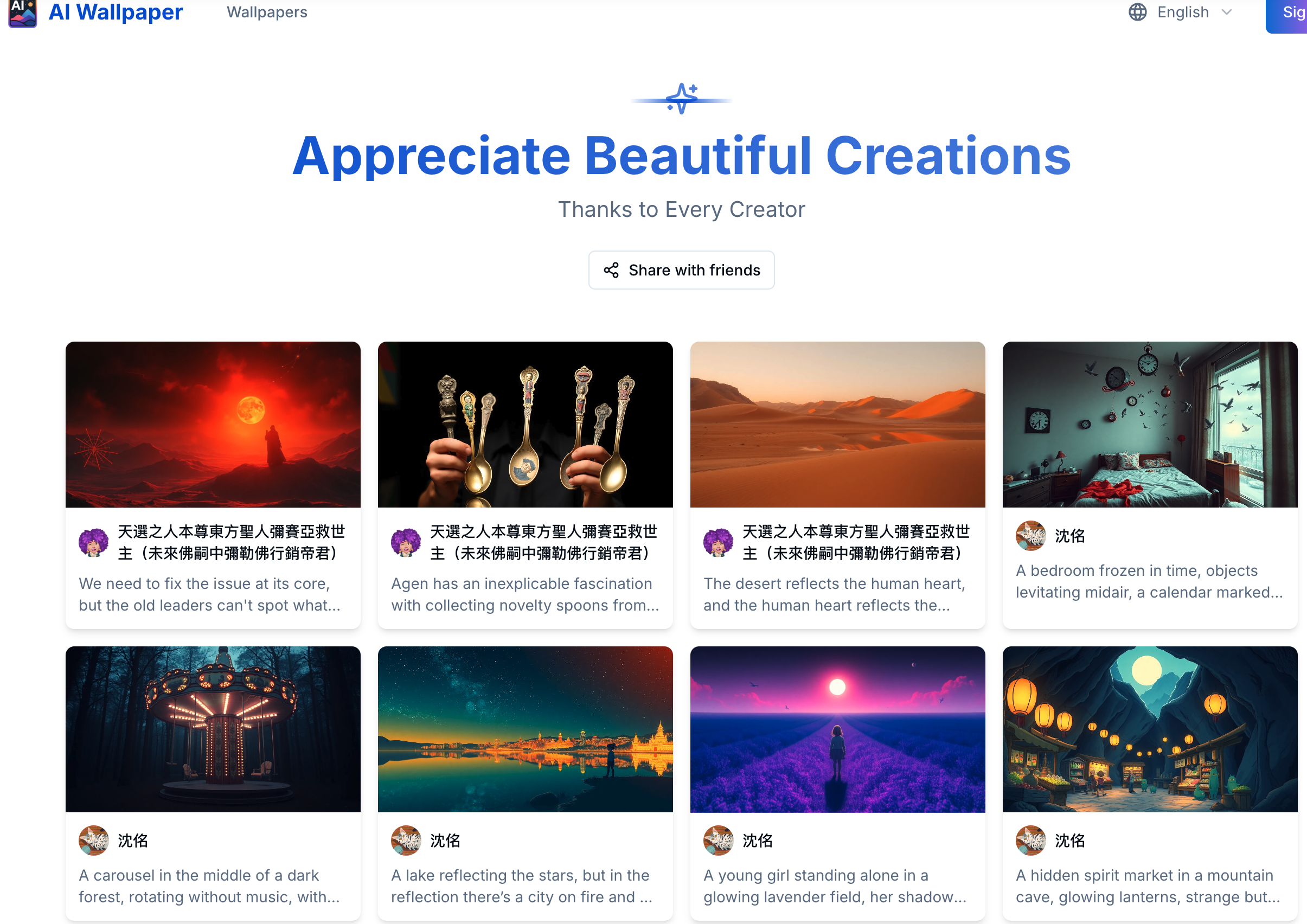
Task: Click the share icon in the Share button
Action: [611, 270]
